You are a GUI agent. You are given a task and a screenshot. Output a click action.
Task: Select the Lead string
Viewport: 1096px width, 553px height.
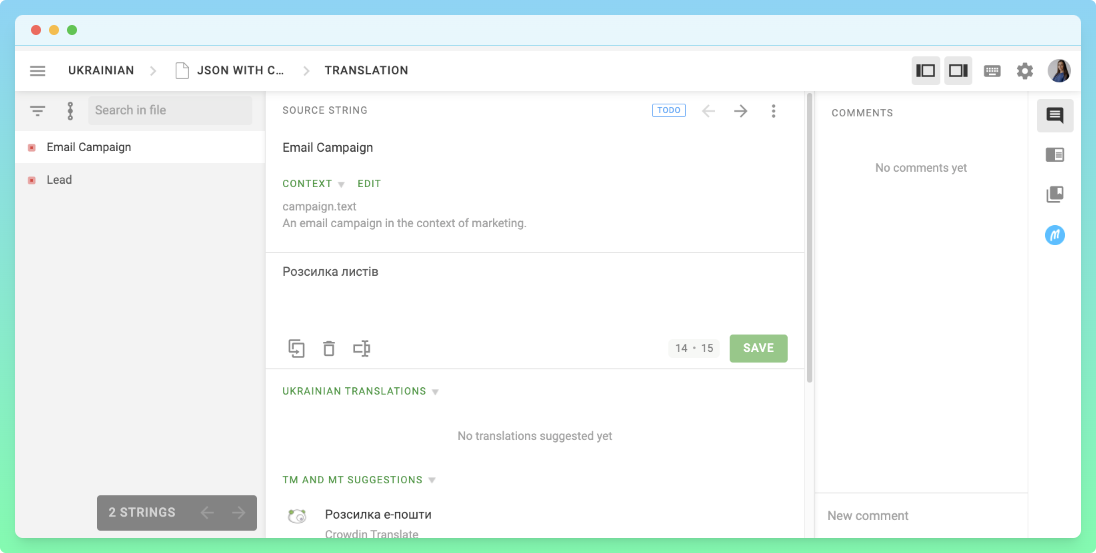click(x=140, y=180)
